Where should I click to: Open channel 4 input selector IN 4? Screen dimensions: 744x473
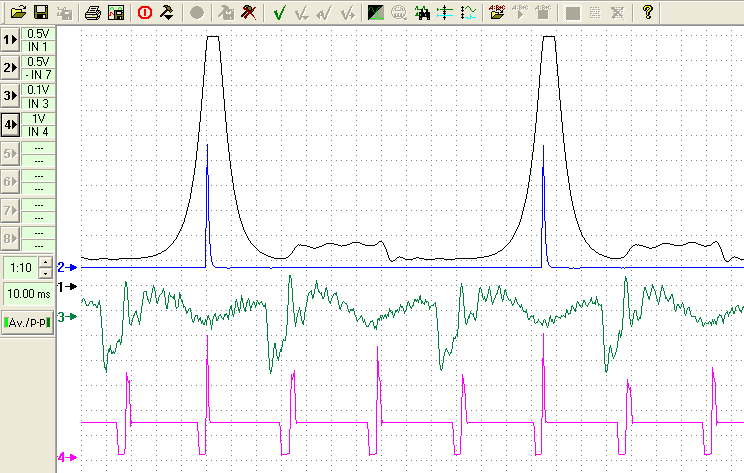[x=38, y=132]
